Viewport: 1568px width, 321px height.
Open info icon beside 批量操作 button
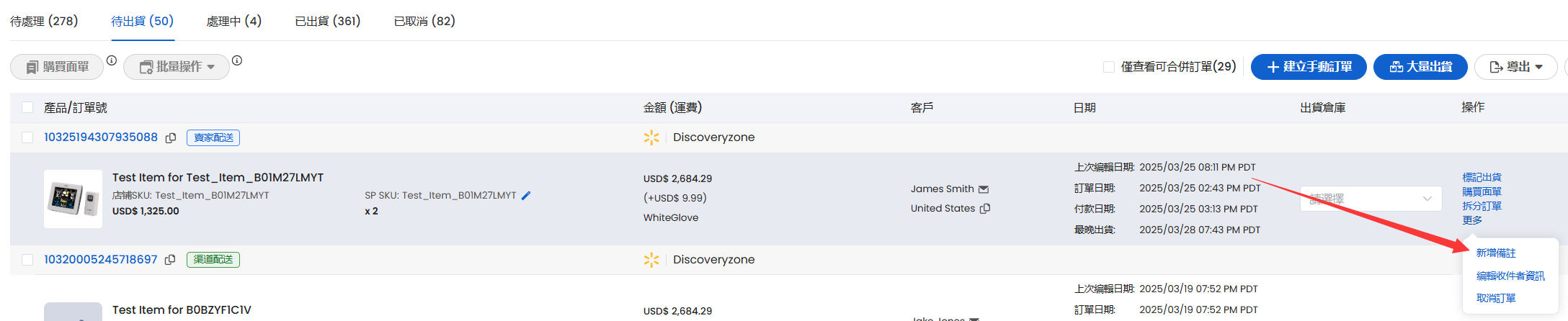(237, 60)
